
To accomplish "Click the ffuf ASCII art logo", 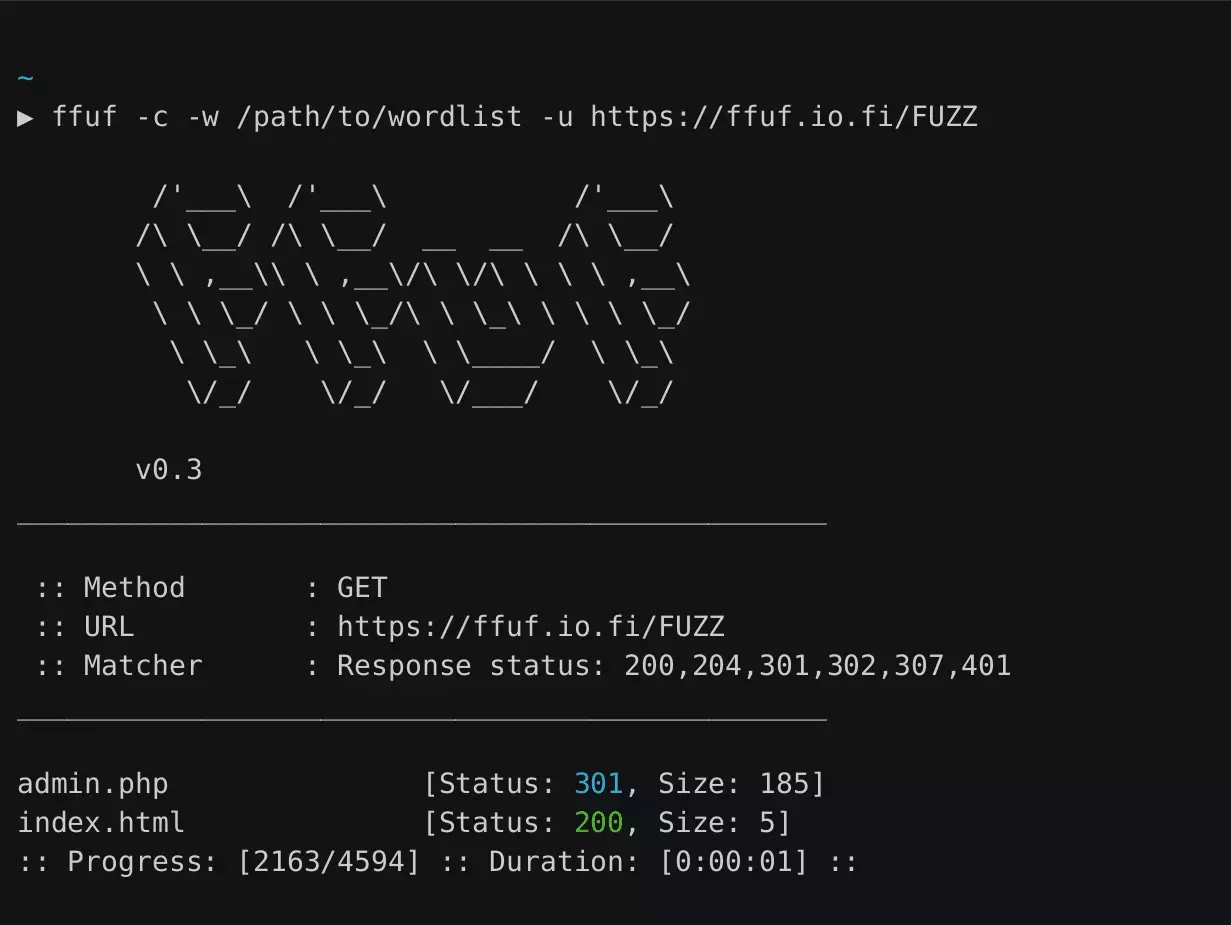I will 413,296.
